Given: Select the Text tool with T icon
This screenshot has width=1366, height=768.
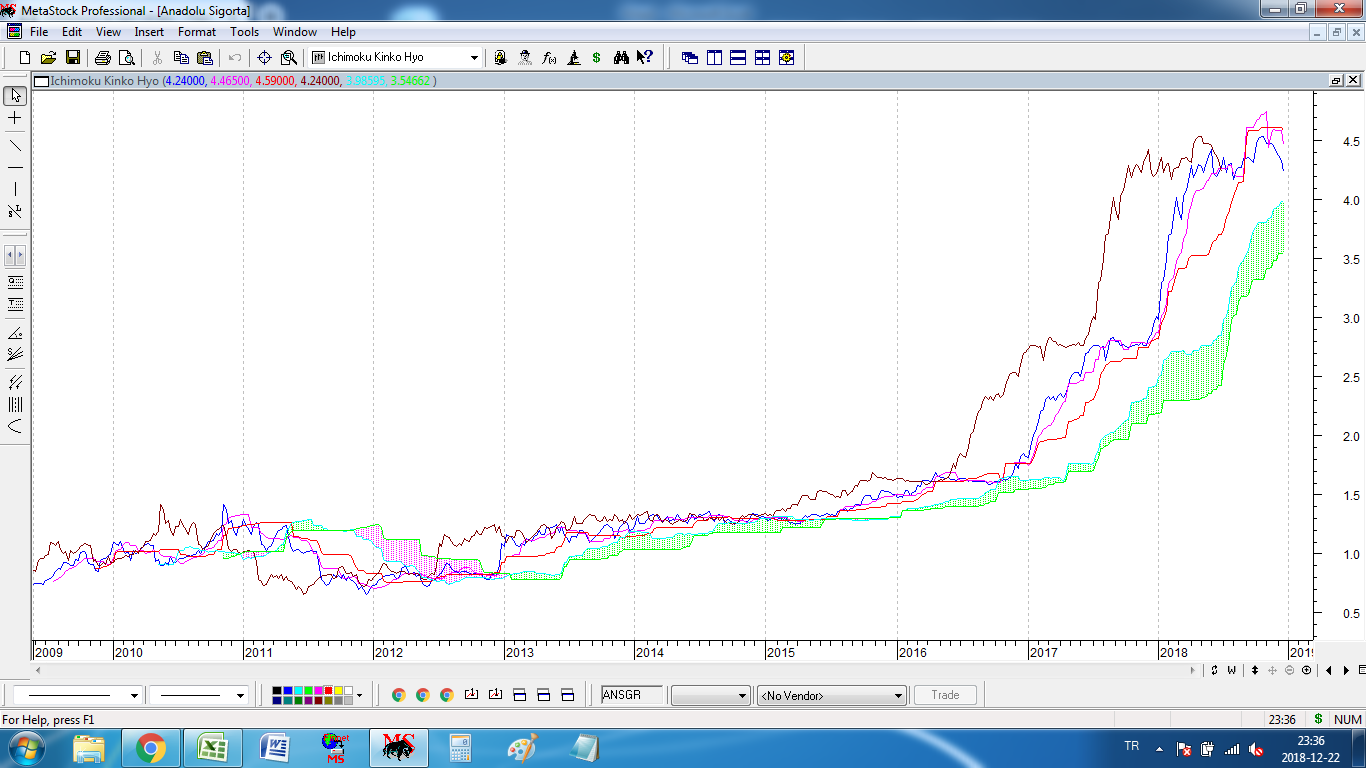Looking at the screenshot, I should tap(15, 304).
